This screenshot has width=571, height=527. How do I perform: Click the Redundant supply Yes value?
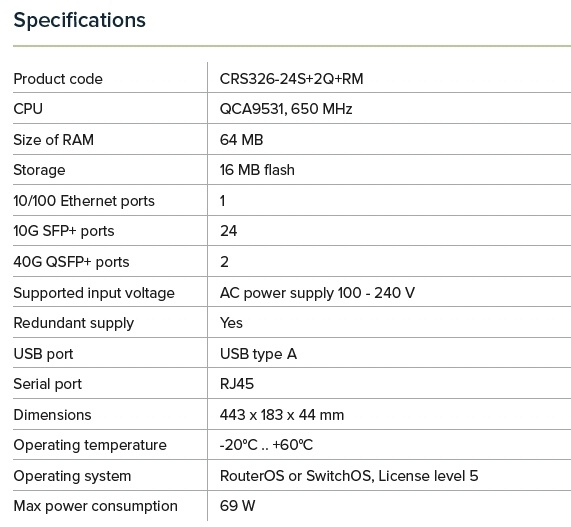click(x=231, y=323)
